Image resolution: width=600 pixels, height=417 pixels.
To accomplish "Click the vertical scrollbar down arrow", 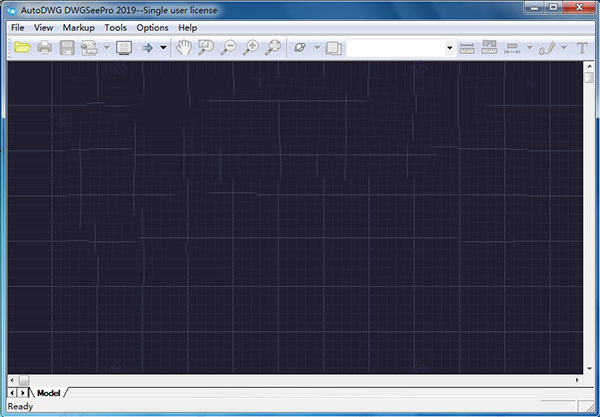I will 589,369.
